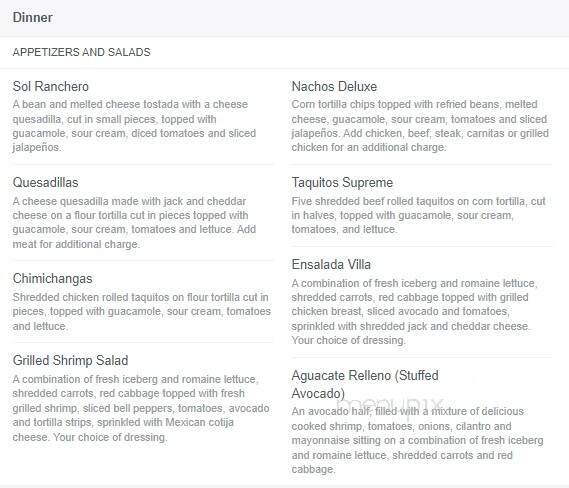The width and height of the screenshot is (569, 488).
Task: Select the Aguacate Relleno (Stuffed Avocado) title
Action: click(365, 384)
